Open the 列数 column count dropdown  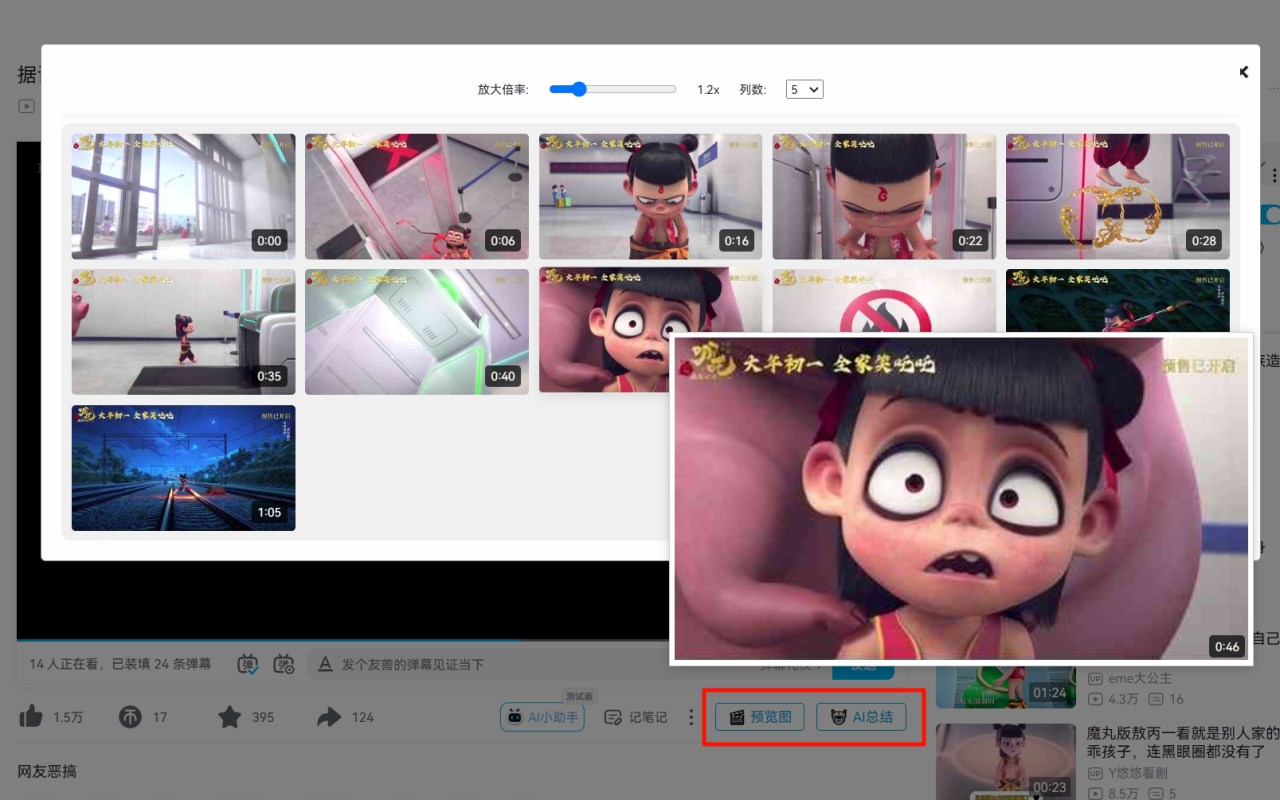pyautogui.click(x=804, y=89)
